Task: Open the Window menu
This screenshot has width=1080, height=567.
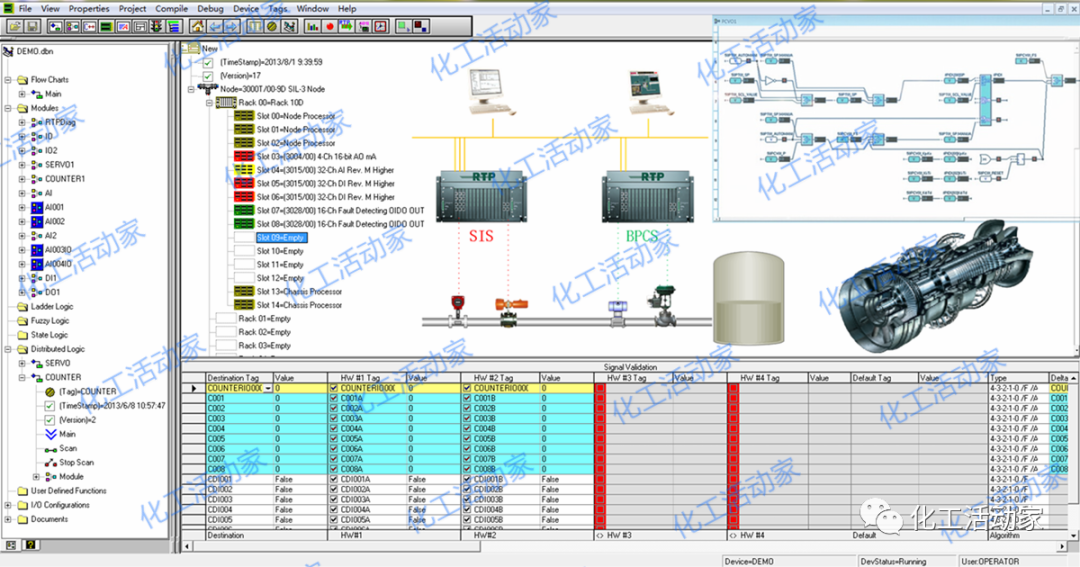Action: coord(313,8)
